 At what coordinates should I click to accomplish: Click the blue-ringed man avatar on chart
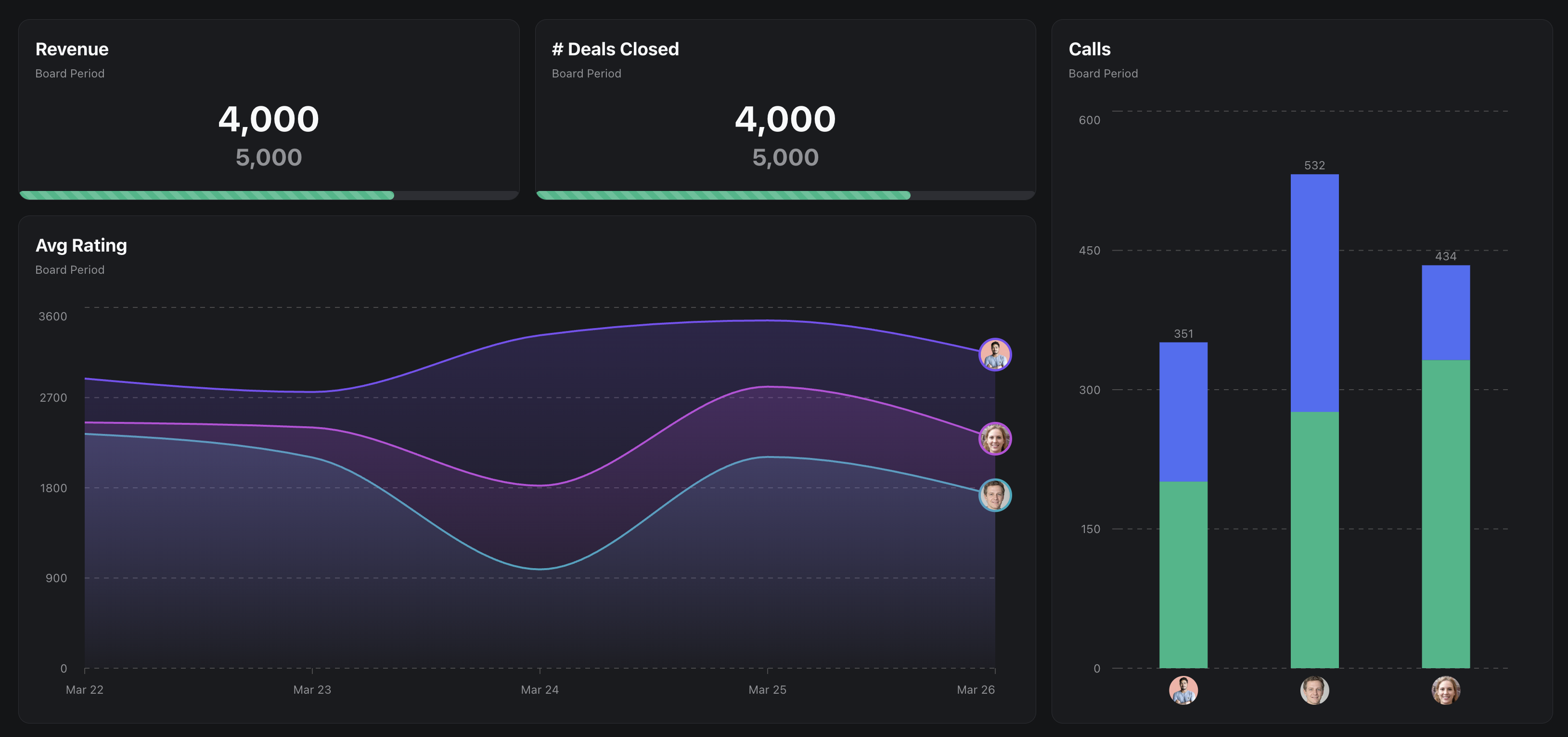click(x=995, y=496)
